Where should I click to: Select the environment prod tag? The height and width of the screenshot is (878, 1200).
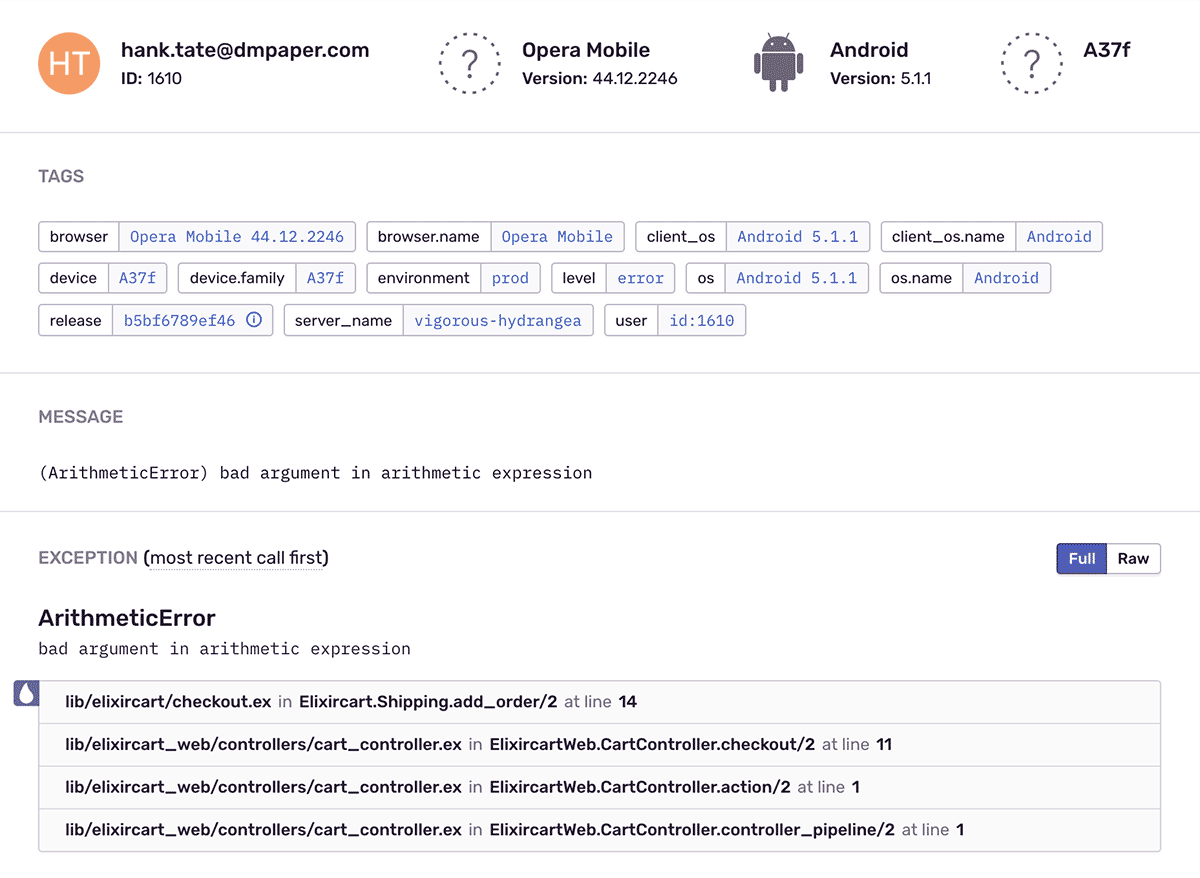[510, 279]
